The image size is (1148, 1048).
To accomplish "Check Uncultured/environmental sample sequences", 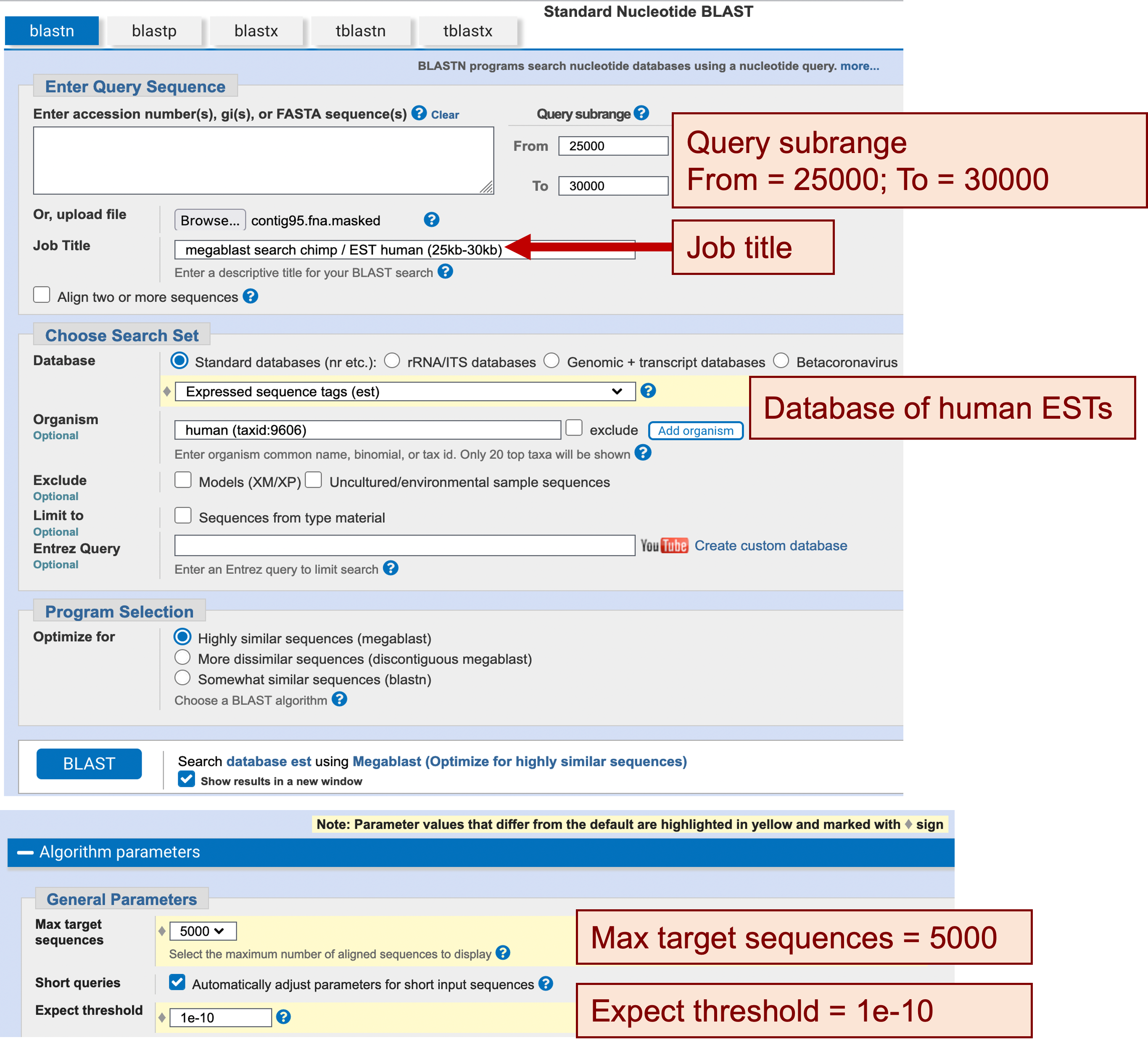I will [x=313, y=480].
